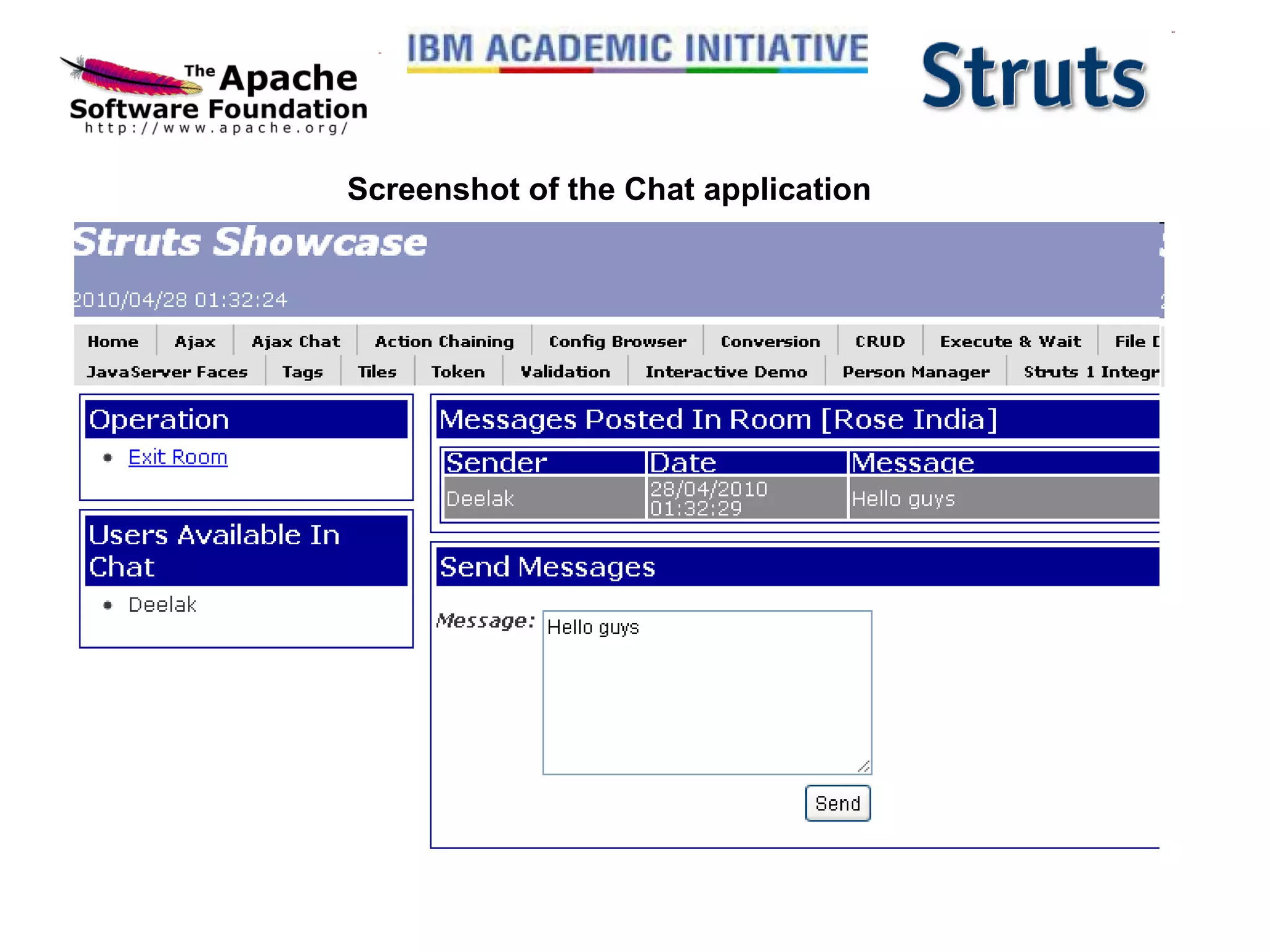1270x952 pixels.
Task: Focus the Message text area
Action: coord(708,692)
